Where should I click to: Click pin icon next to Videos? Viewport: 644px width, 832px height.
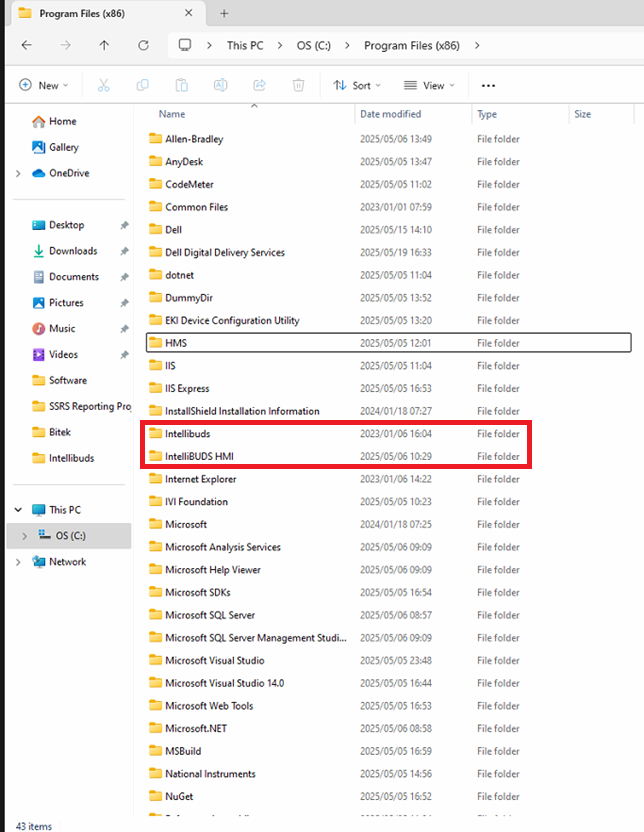tap(124, 354)
